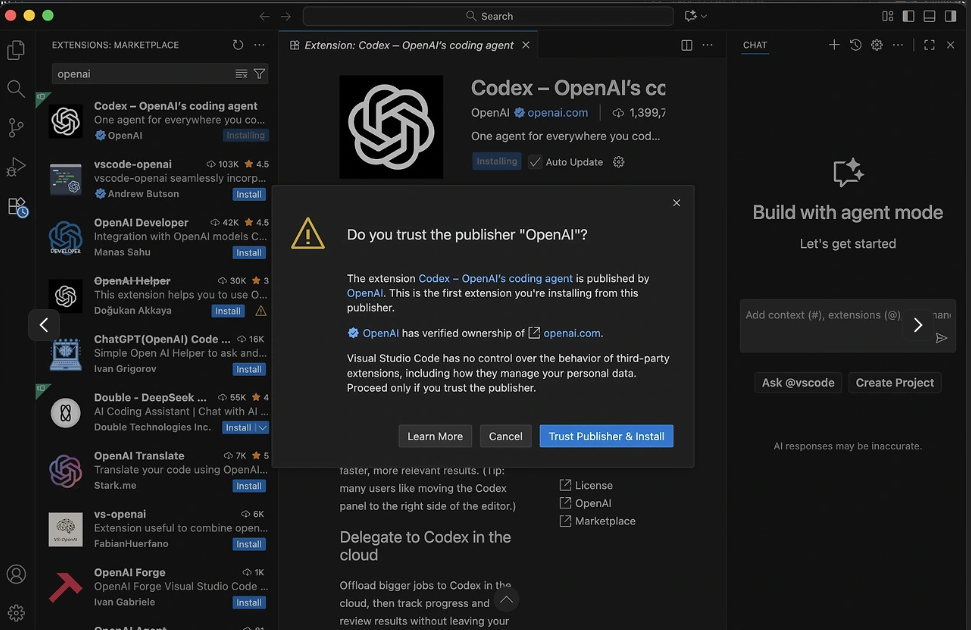The image size is (971, 630).
Task: Open chat settings gear
Action: tap(876, 45)
